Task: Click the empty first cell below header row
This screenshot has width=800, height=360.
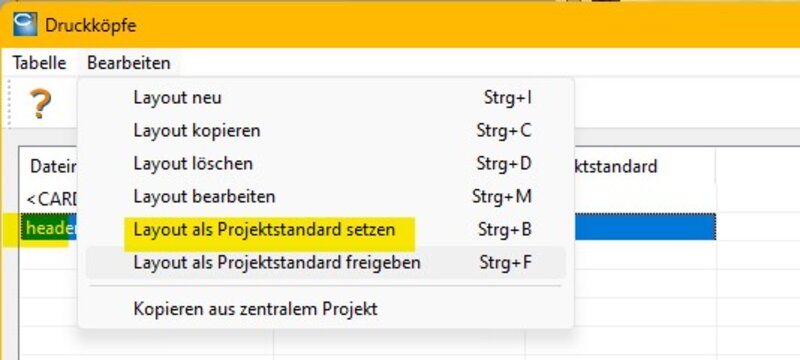Action: click(x=49, y=255)
